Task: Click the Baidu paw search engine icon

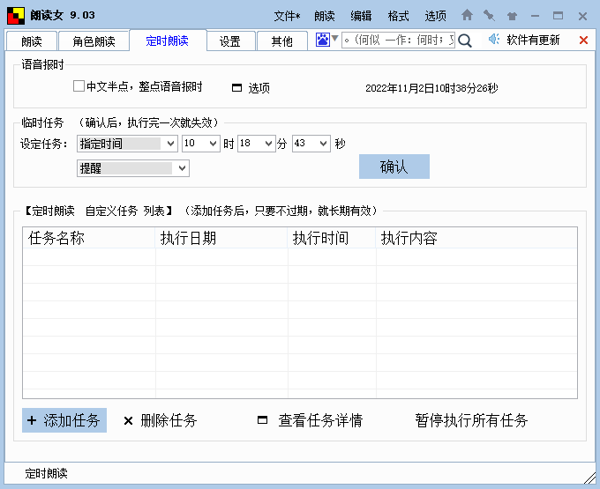Action: tap(323, 40)
